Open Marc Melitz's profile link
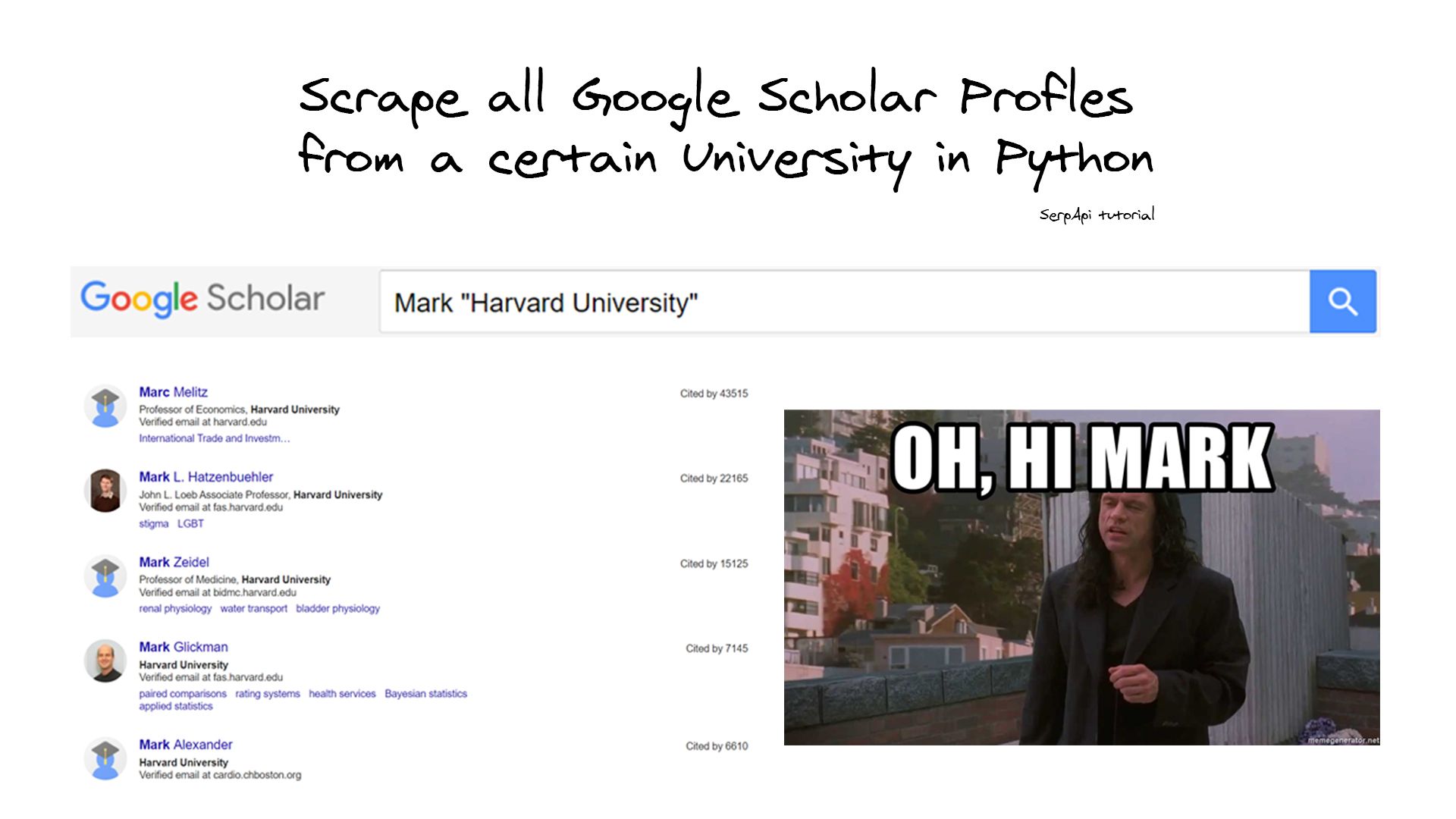Screen dimensions: 1456x819 click(x=173, y=392)
